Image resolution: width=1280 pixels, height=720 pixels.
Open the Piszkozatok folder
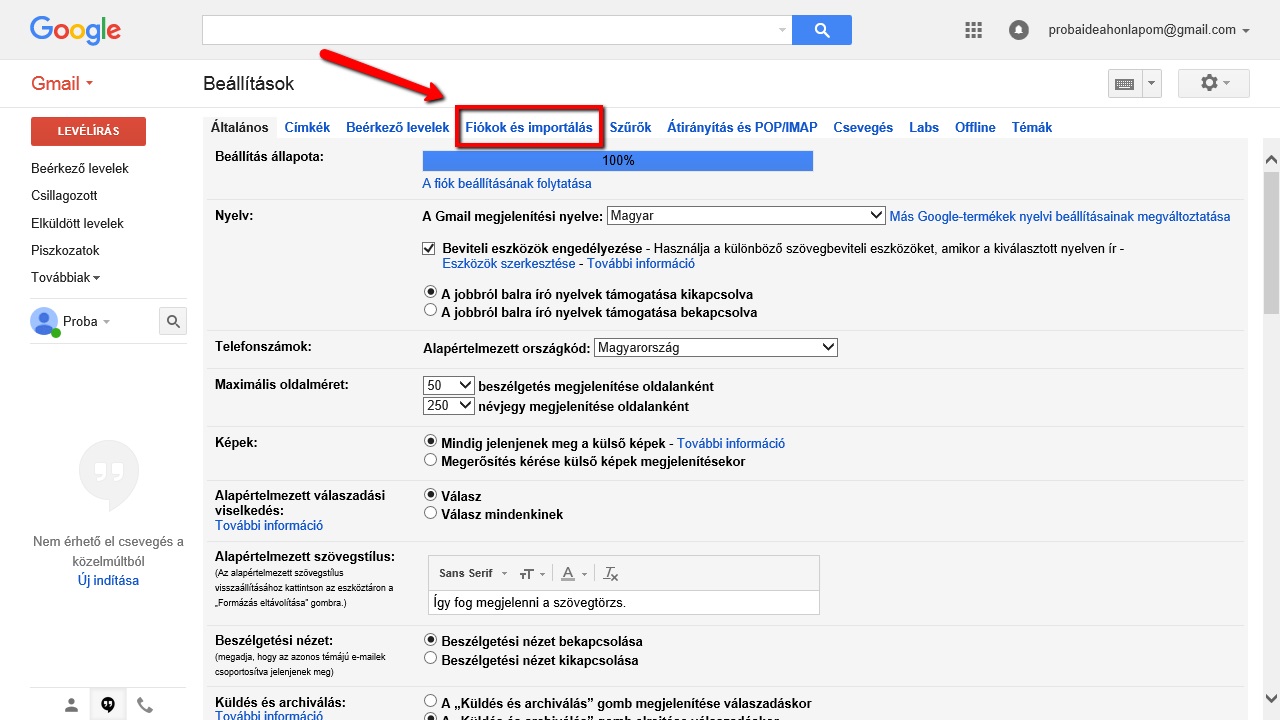[65, 250]
